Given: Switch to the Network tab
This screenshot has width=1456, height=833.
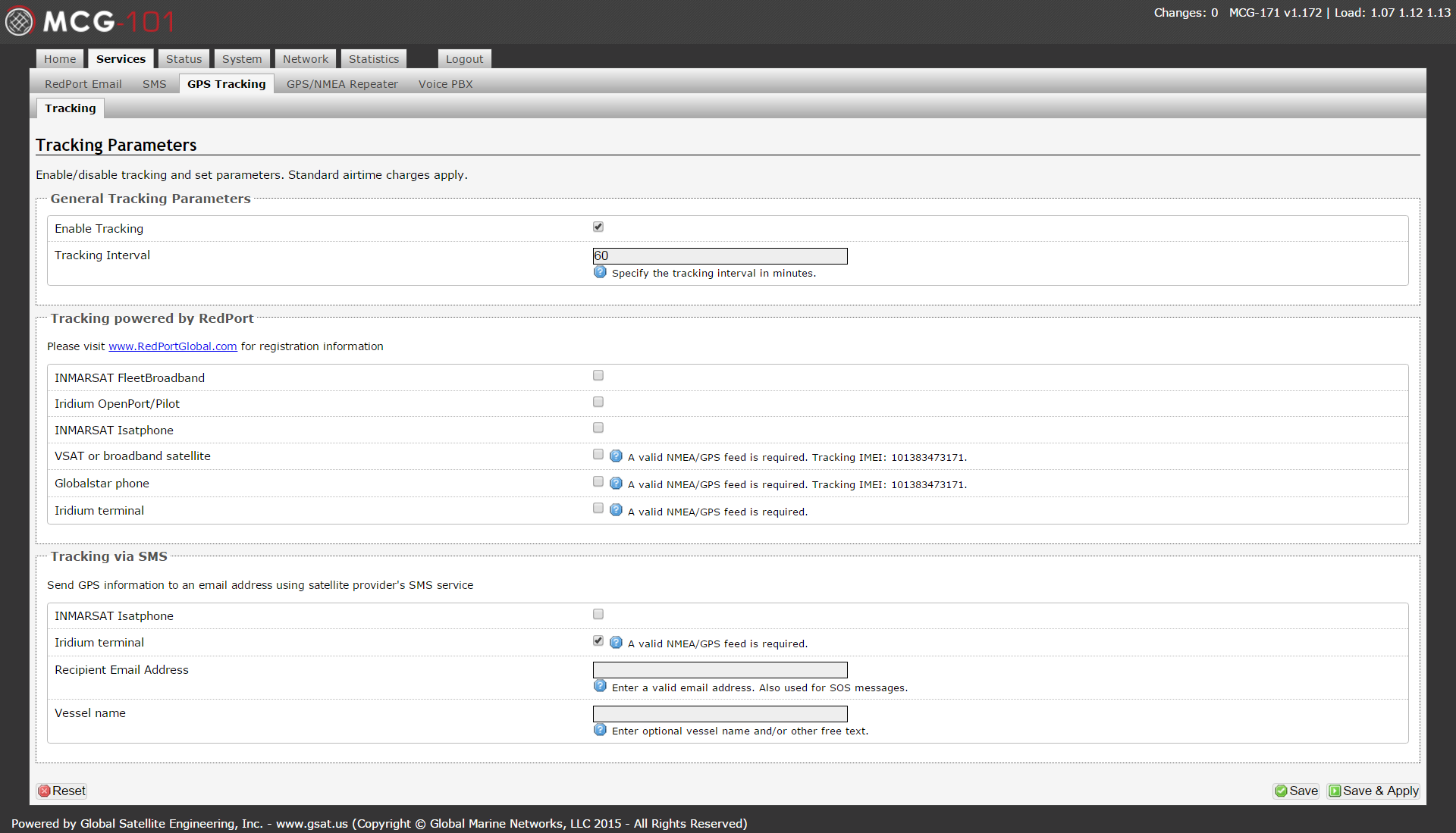Looking at the screenshot, I should (x=306, y=59).
